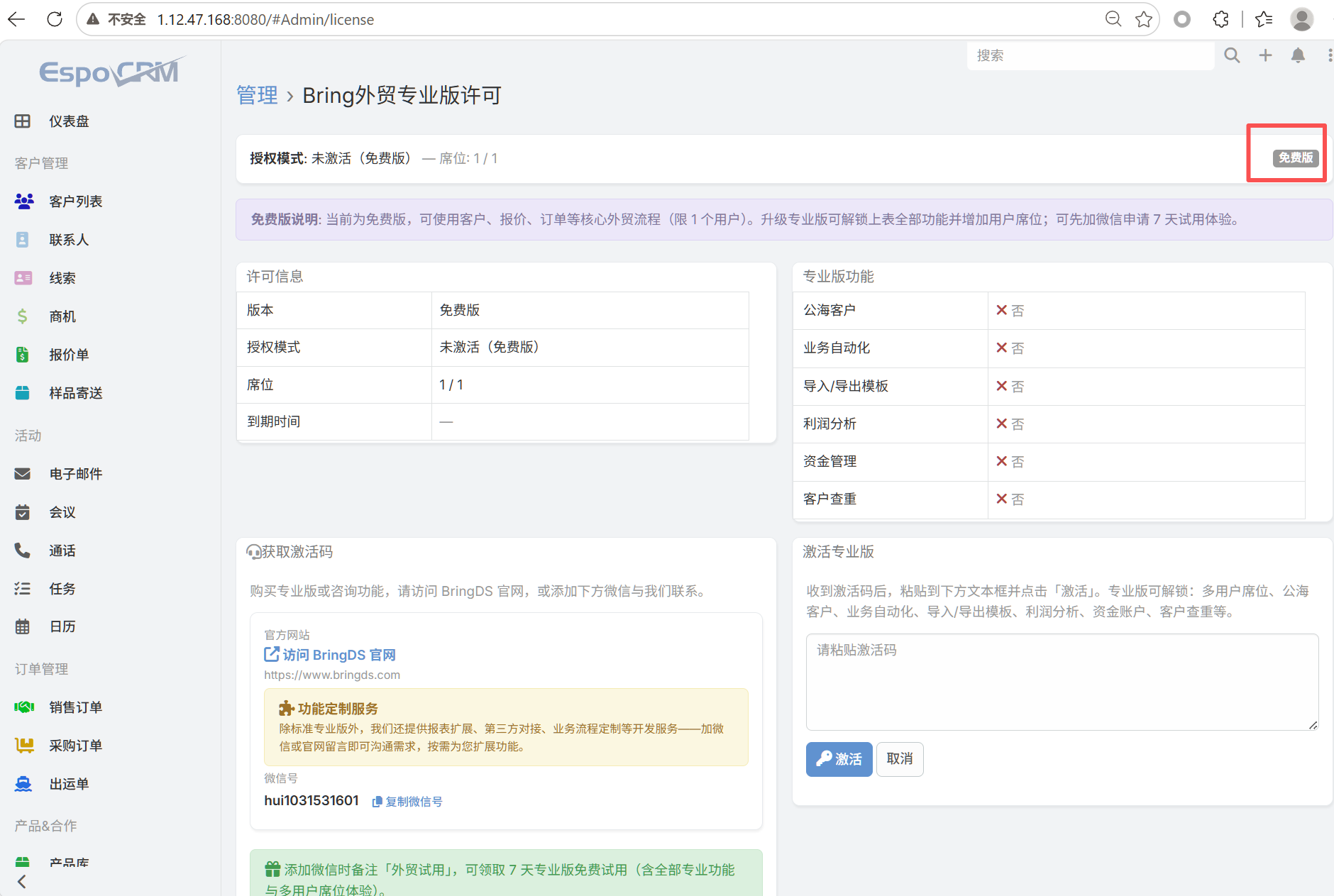Click the 资金管理 feature row label
The height and width of the screenshot is (896, 1334).
pyautogui.click(x=829, y=461)
